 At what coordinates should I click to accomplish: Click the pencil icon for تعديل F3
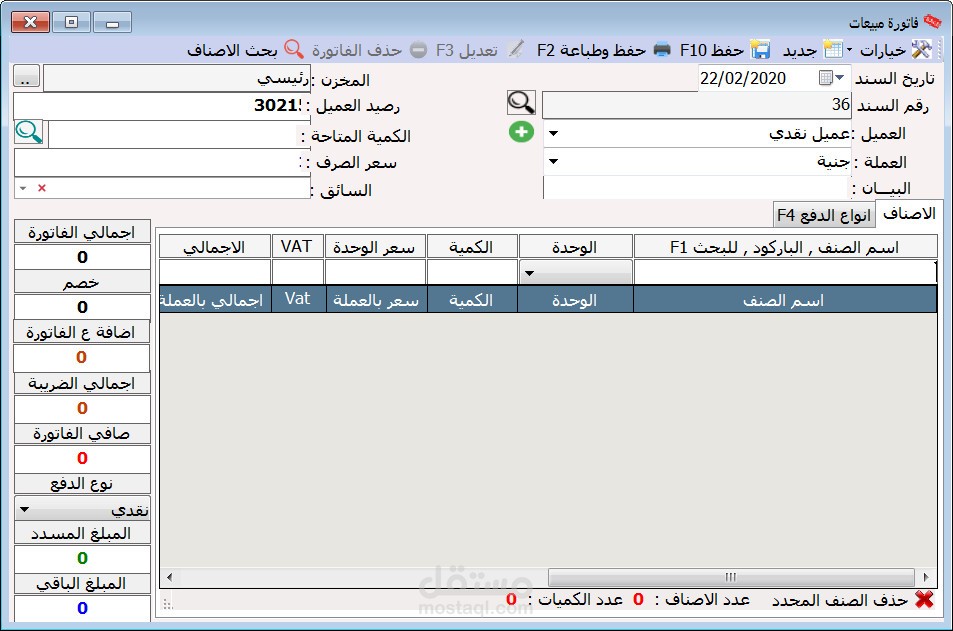pyautogui.click(x=517, y=47)
